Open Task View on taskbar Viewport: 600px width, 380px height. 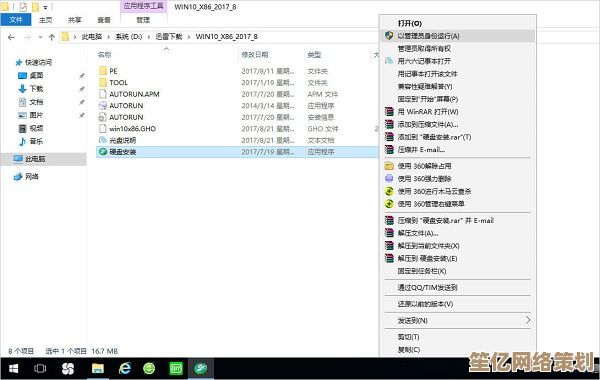click(x=40, y=369)
